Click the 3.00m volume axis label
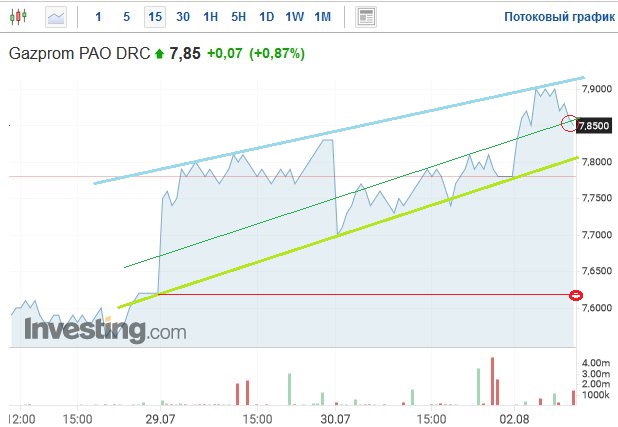 click(596, 373)
